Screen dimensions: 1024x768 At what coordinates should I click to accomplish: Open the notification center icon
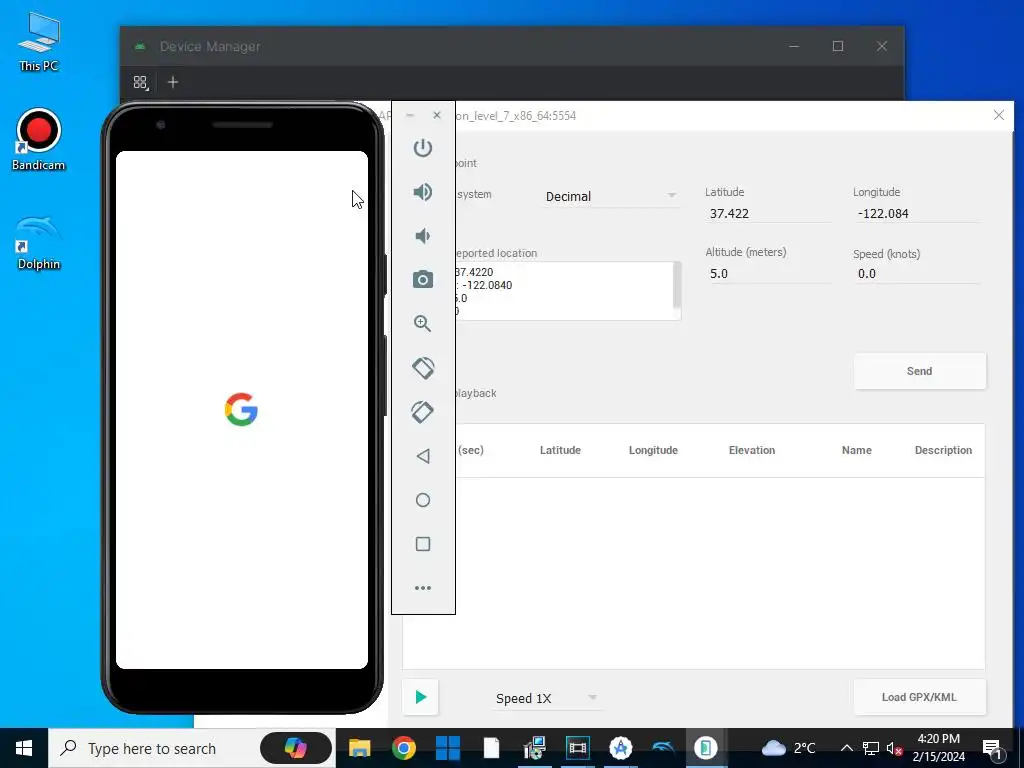click(x=993, y=748)
